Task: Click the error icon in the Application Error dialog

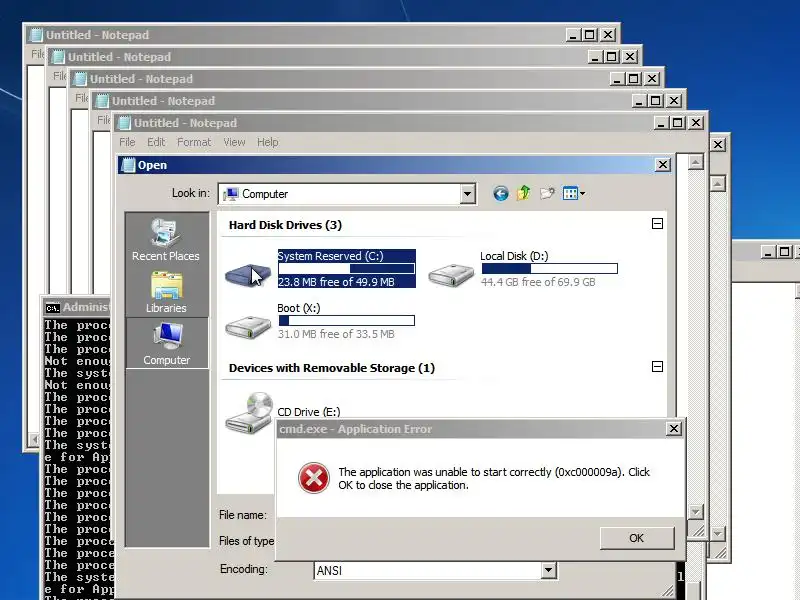Action: (313, 478)
